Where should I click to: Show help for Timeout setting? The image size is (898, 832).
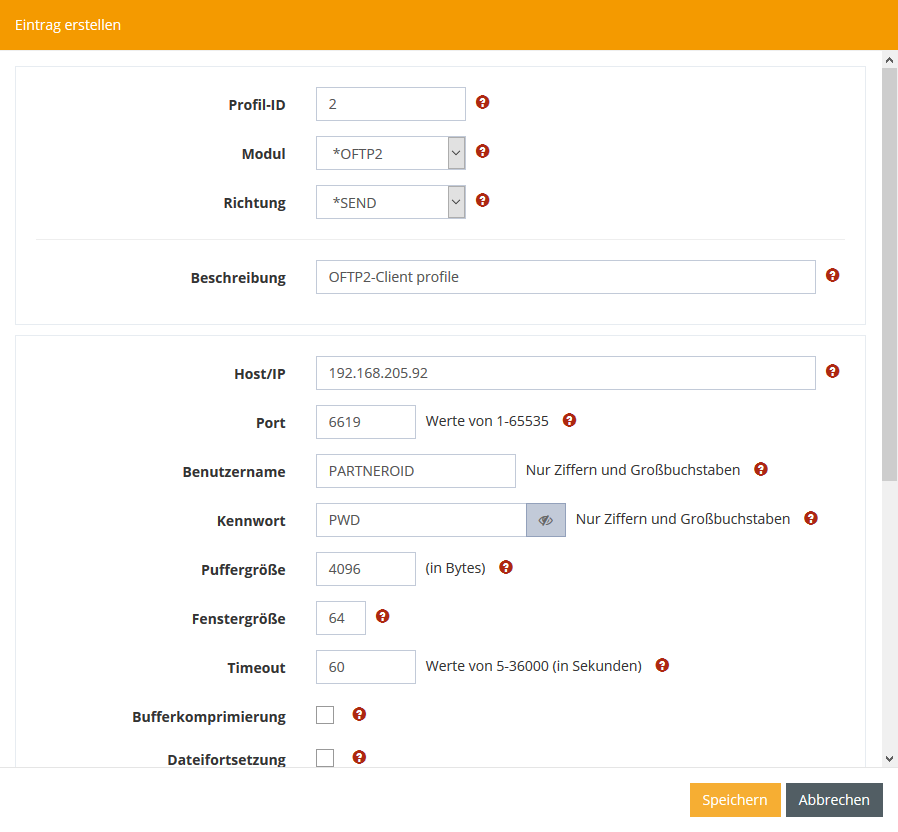click(661, 665)
